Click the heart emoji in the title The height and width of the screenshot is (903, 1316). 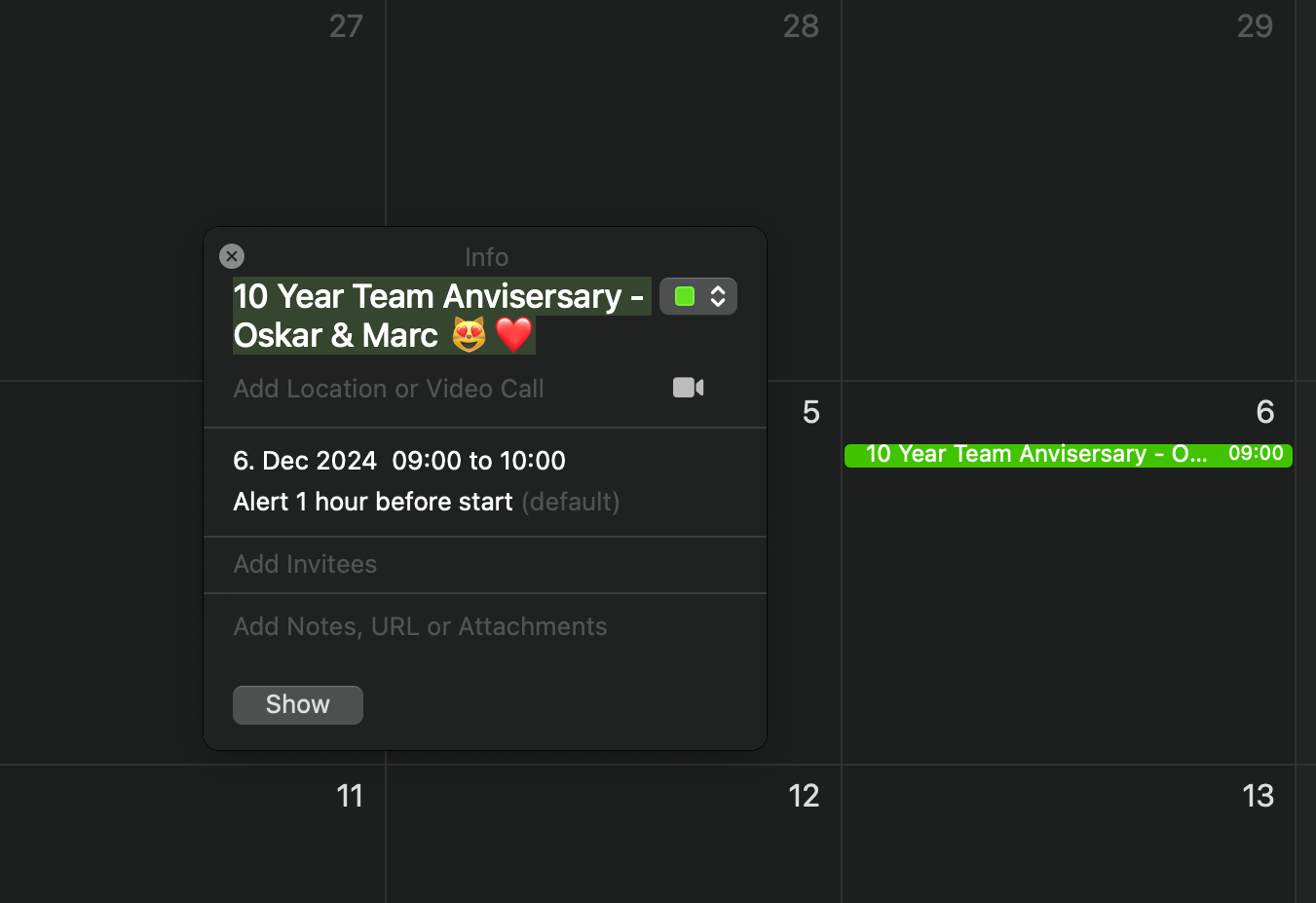(x=513, y=335)
